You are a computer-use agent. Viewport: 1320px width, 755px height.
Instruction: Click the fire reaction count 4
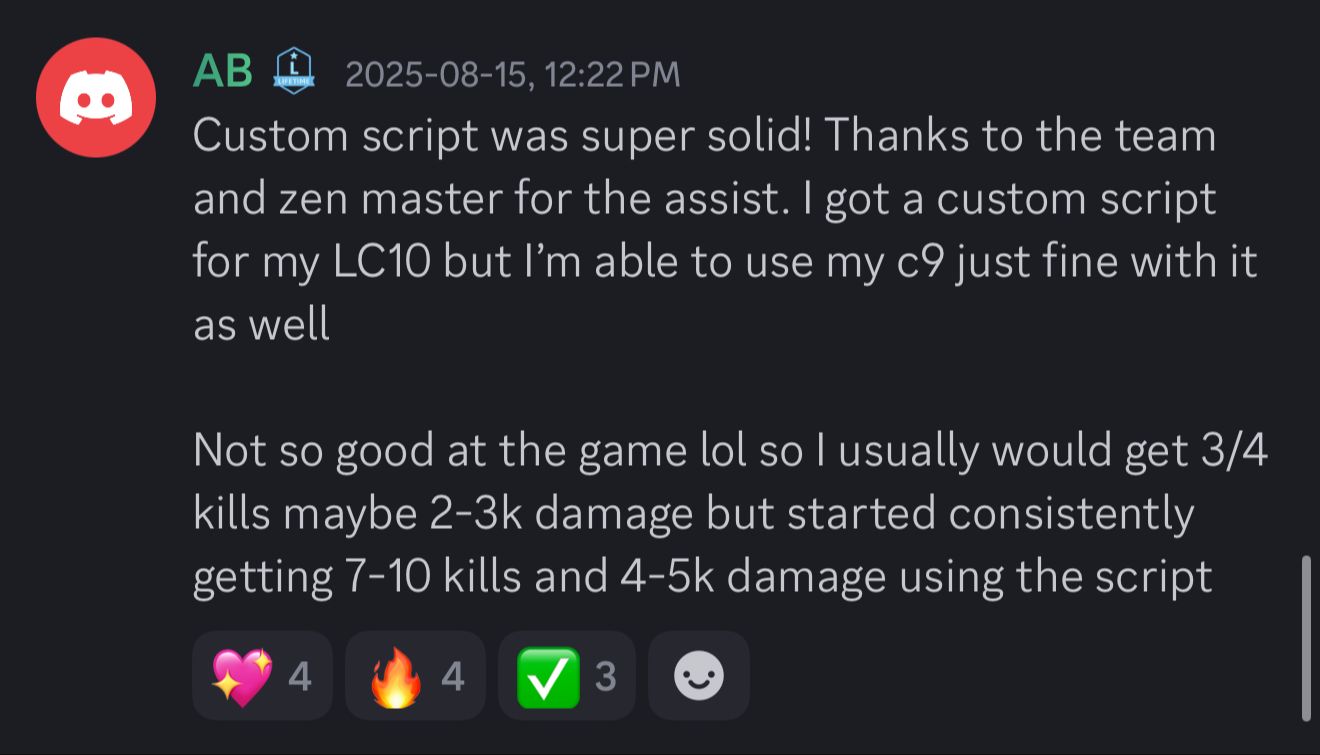pyautogui.click(x=452, y=677)
